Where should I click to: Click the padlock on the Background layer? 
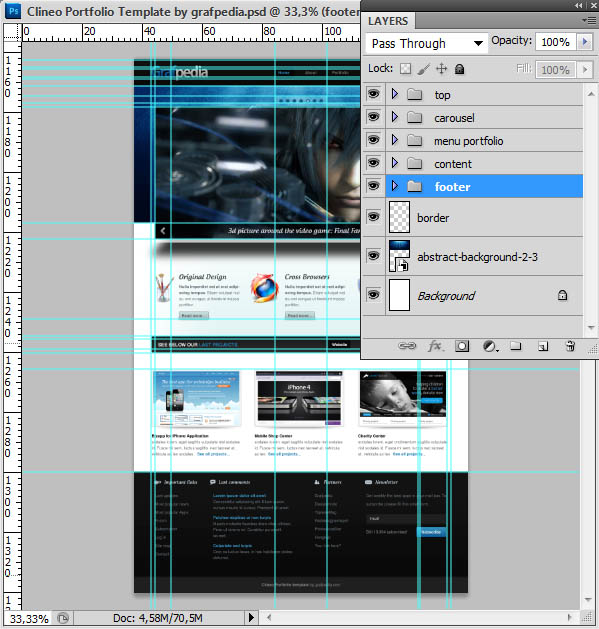point(562,295)
